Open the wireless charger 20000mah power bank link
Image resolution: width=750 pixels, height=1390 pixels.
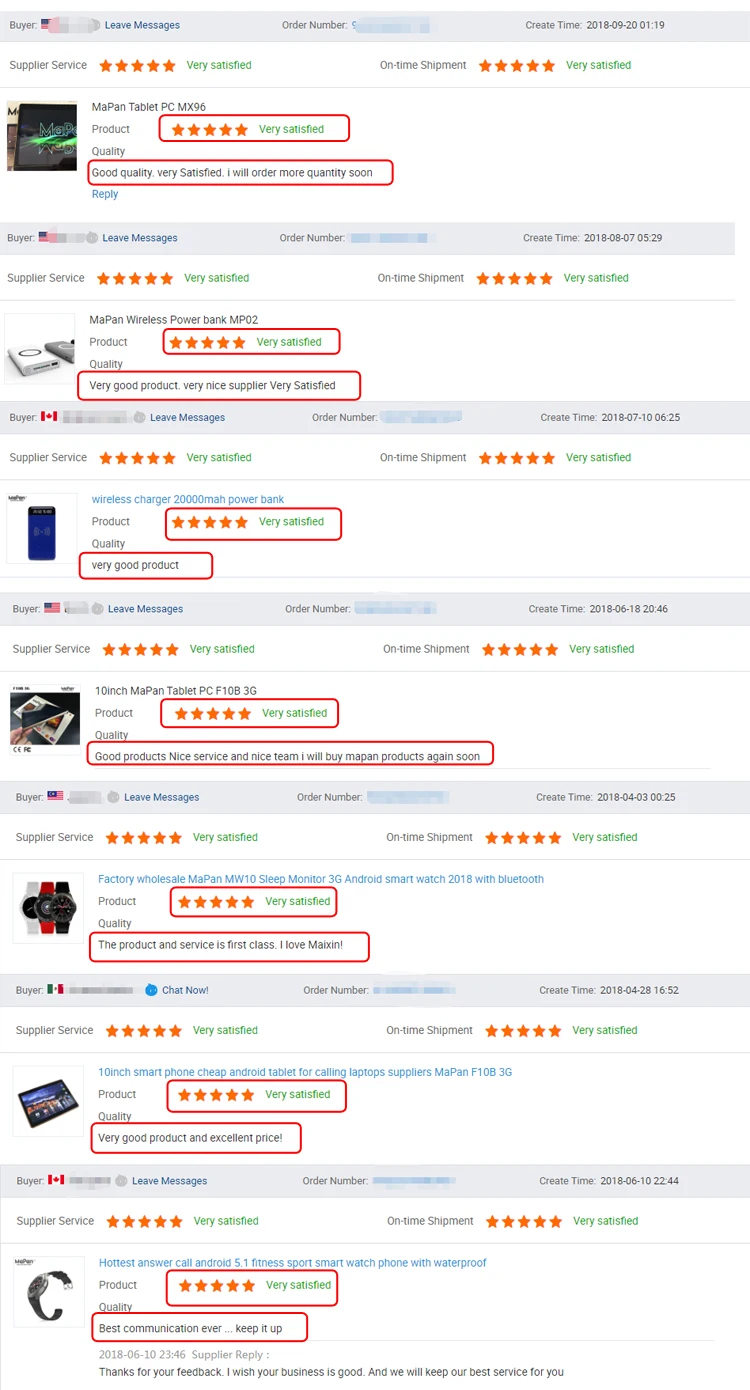pos(188,499)
